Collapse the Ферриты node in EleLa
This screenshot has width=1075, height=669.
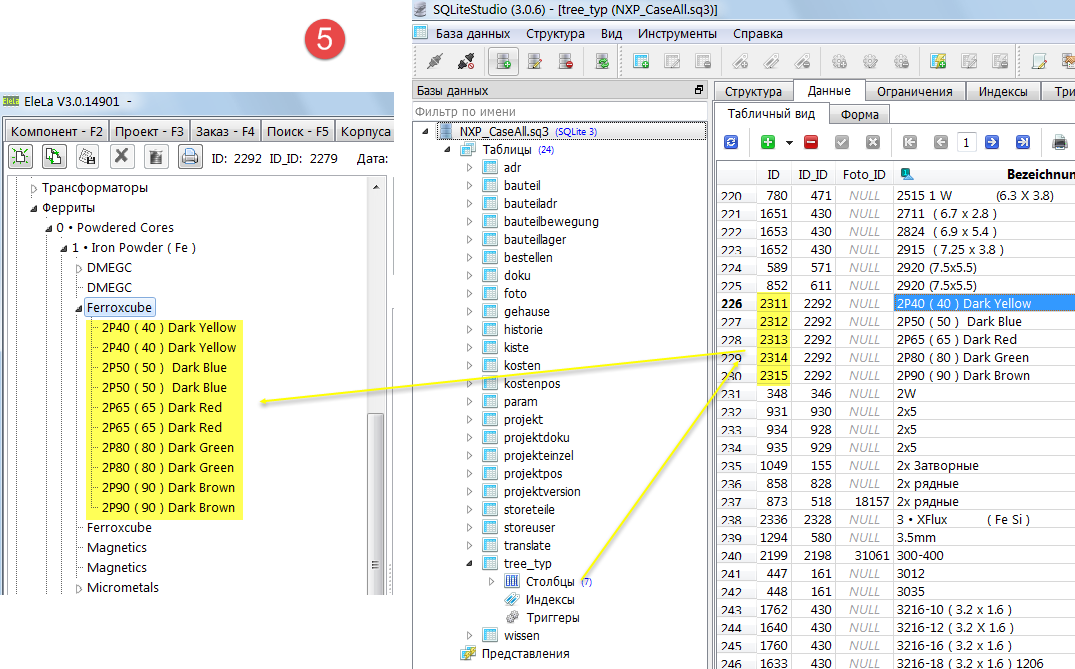tap(33, 208)
